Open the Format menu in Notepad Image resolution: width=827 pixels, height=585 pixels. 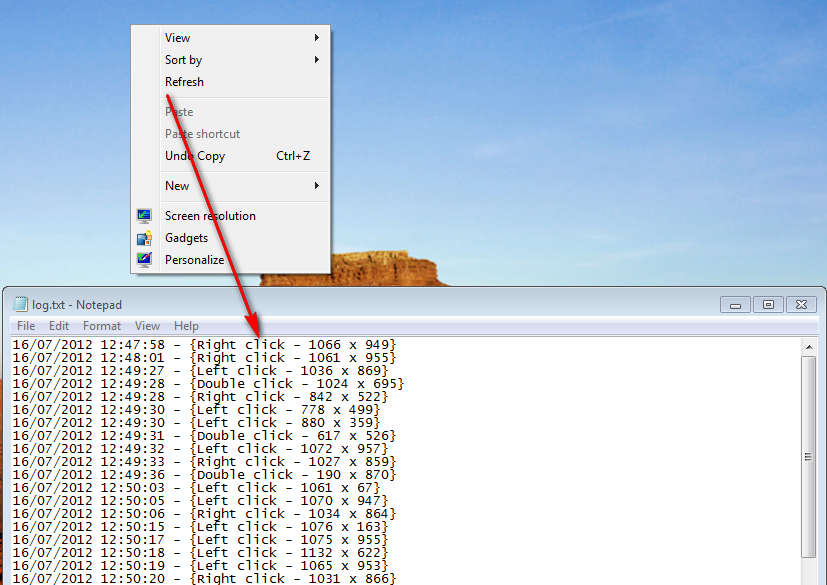click(x=101, y=325)
